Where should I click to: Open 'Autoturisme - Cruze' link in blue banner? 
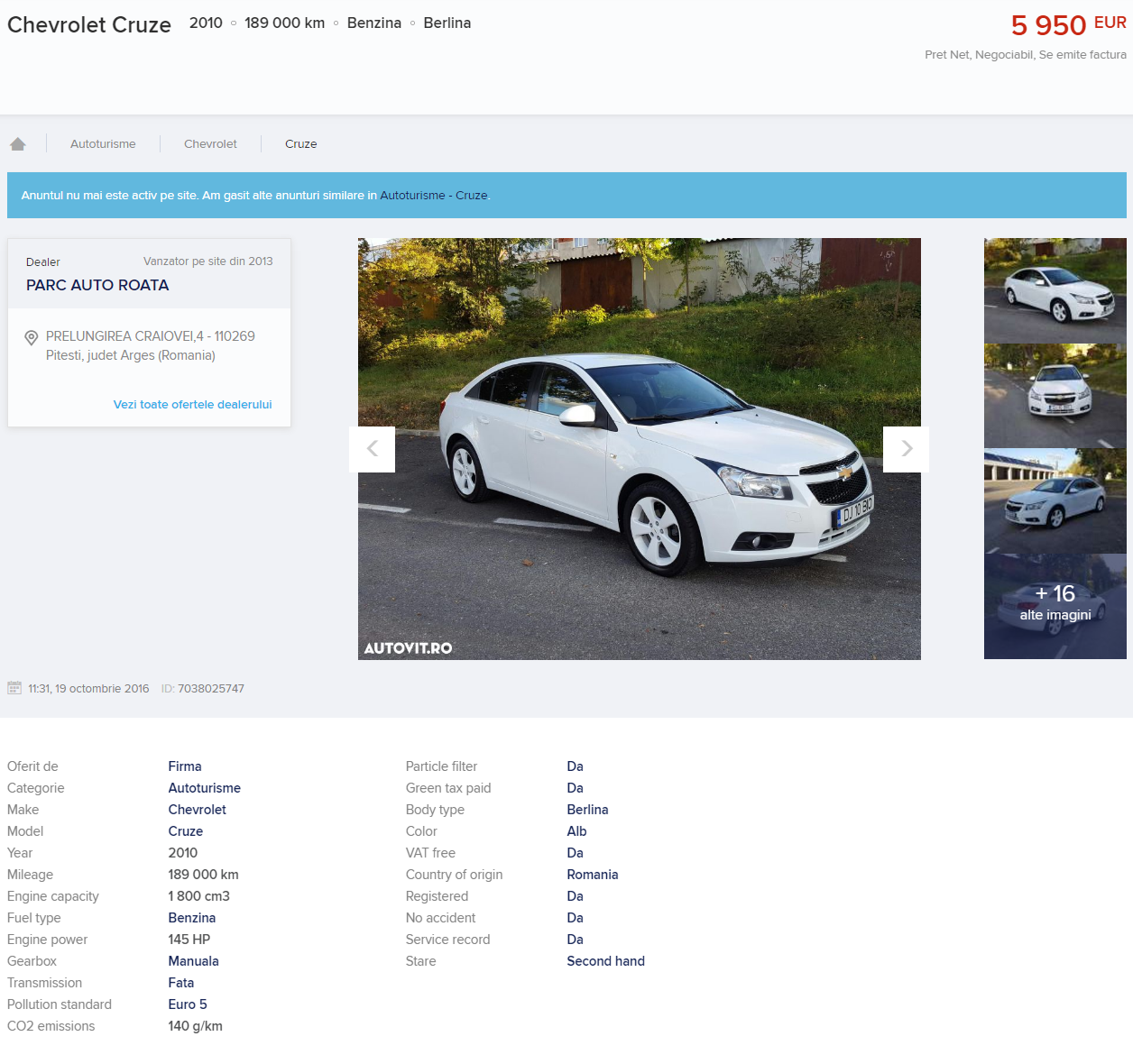[433, 196]
